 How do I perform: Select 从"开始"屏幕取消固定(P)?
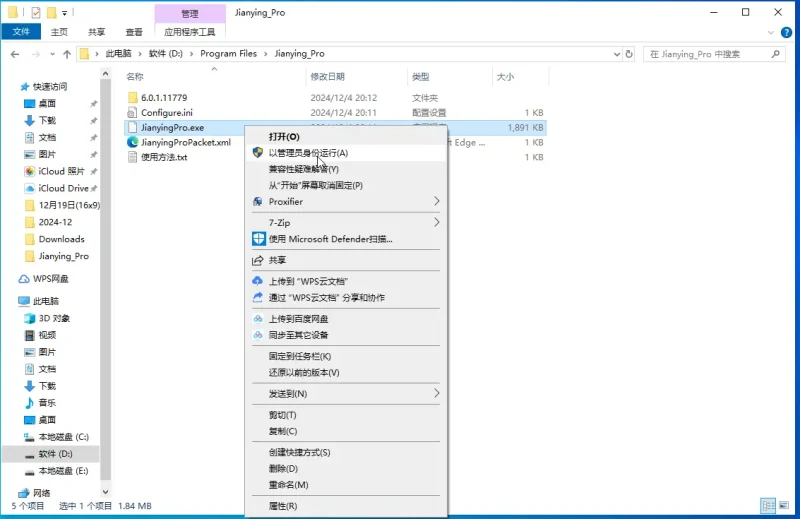(x=346, y=185)
